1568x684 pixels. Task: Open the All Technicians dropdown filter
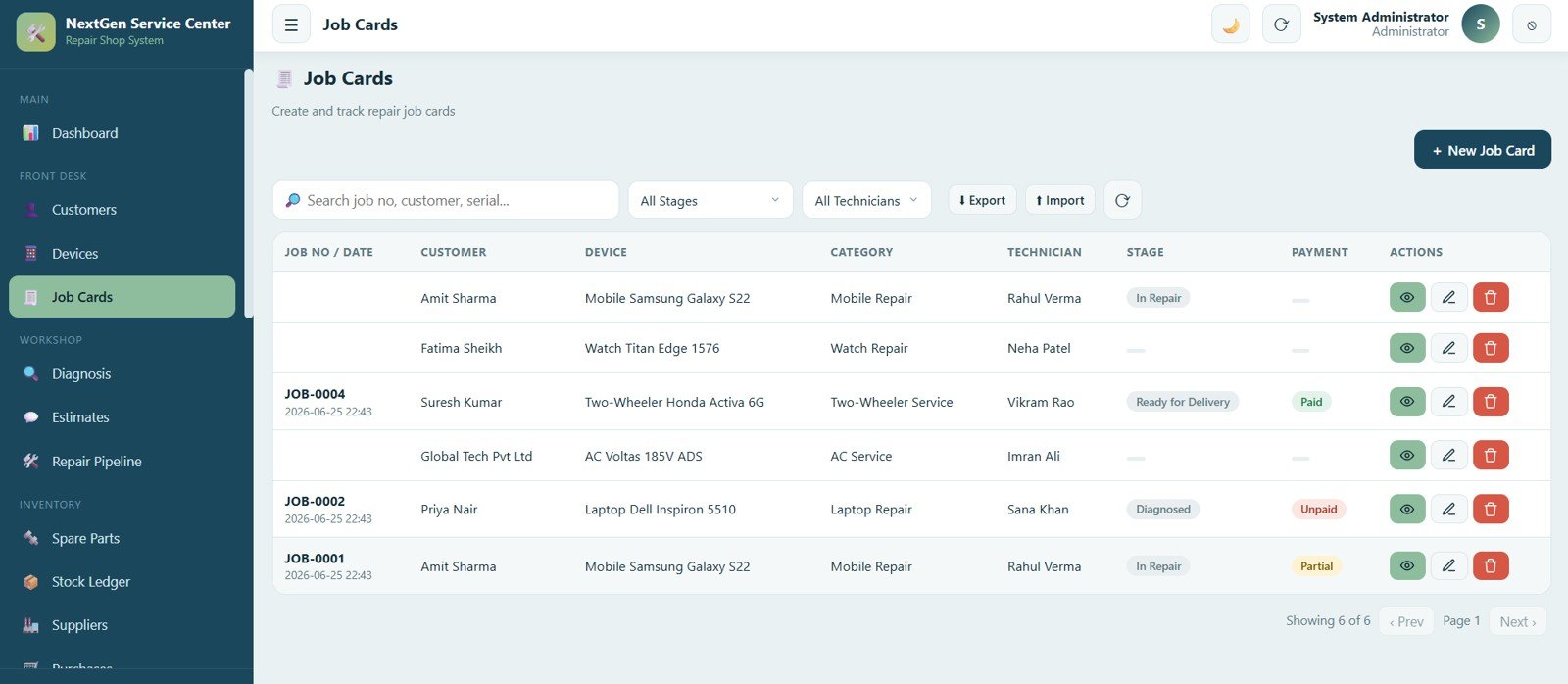pyautogui.click(x=866, y=200)
